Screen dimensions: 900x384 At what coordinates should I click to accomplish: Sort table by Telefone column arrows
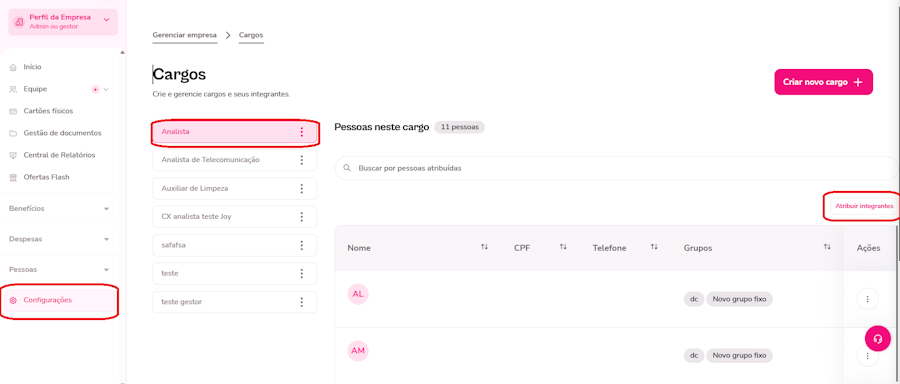coord(654,247)
